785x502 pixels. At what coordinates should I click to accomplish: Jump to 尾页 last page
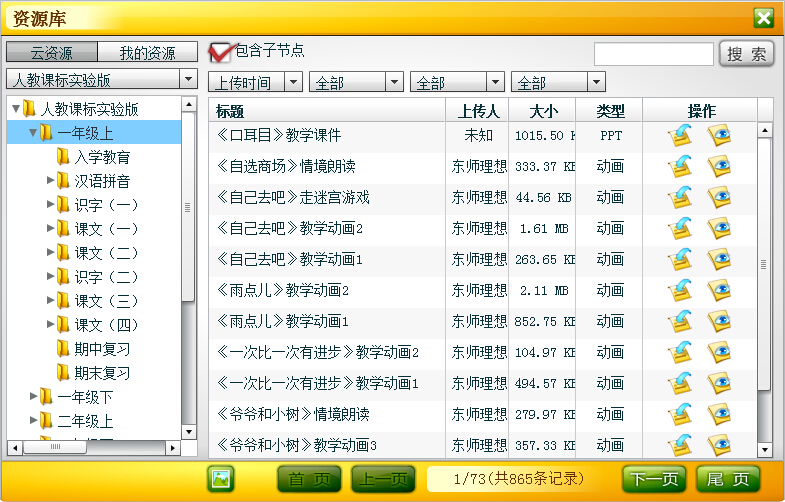coord(728,479)
